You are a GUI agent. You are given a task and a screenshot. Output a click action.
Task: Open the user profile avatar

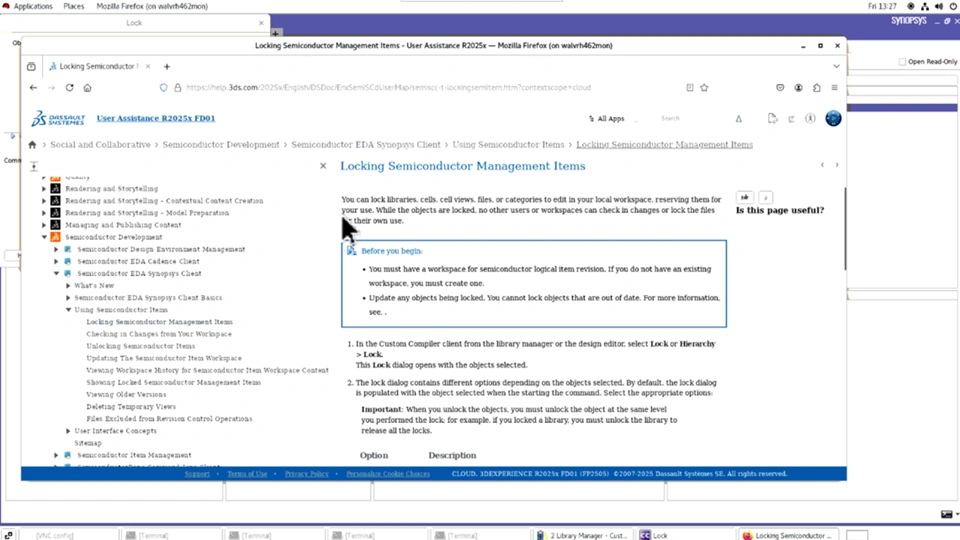(833, 118)
